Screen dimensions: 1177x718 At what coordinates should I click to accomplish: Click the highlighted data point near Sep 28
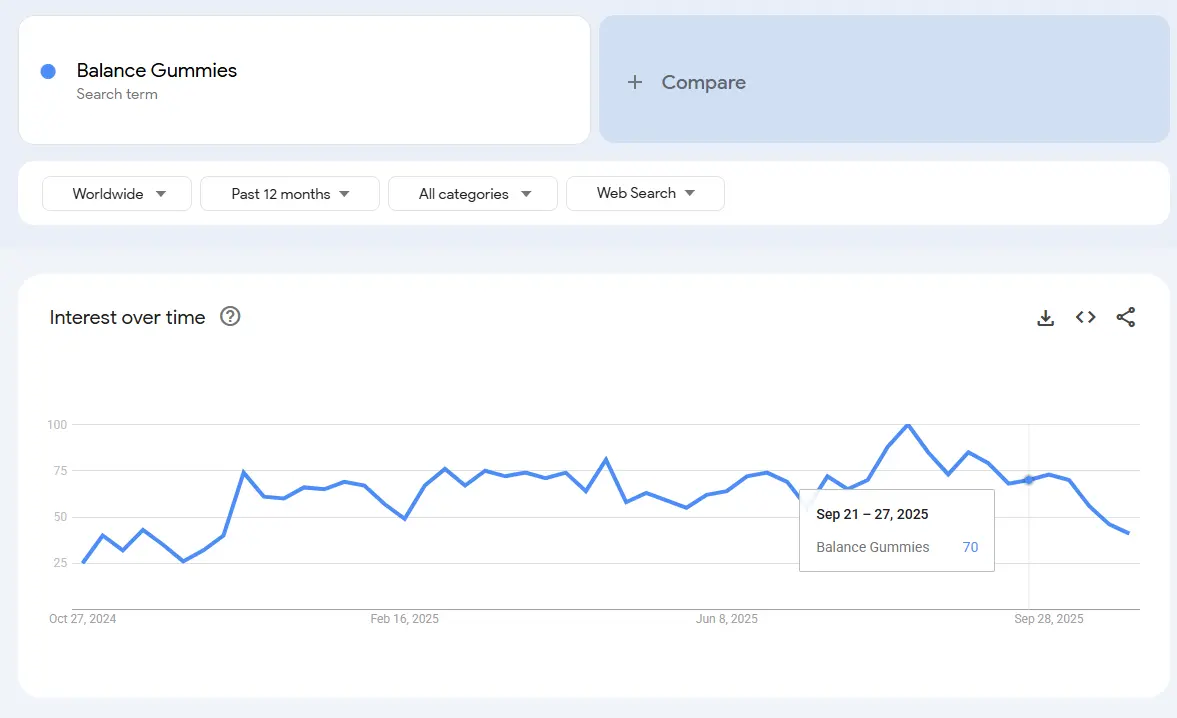pos(1029,480)
